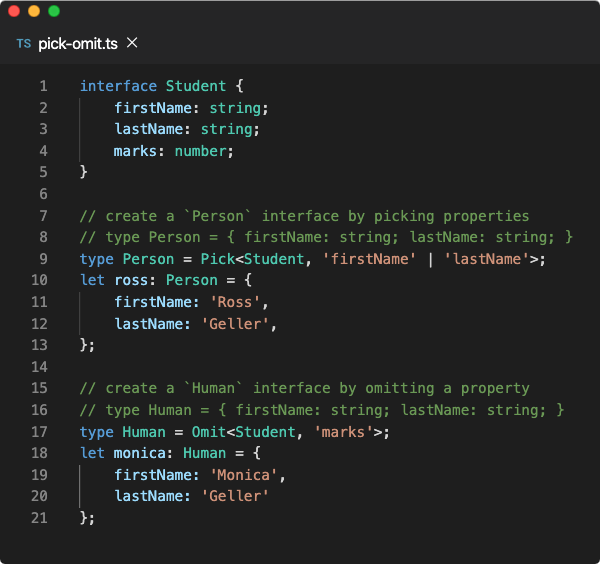600x564 pixels.
Task: Select the pick-omit.ts editor tab
Action: 78,44
